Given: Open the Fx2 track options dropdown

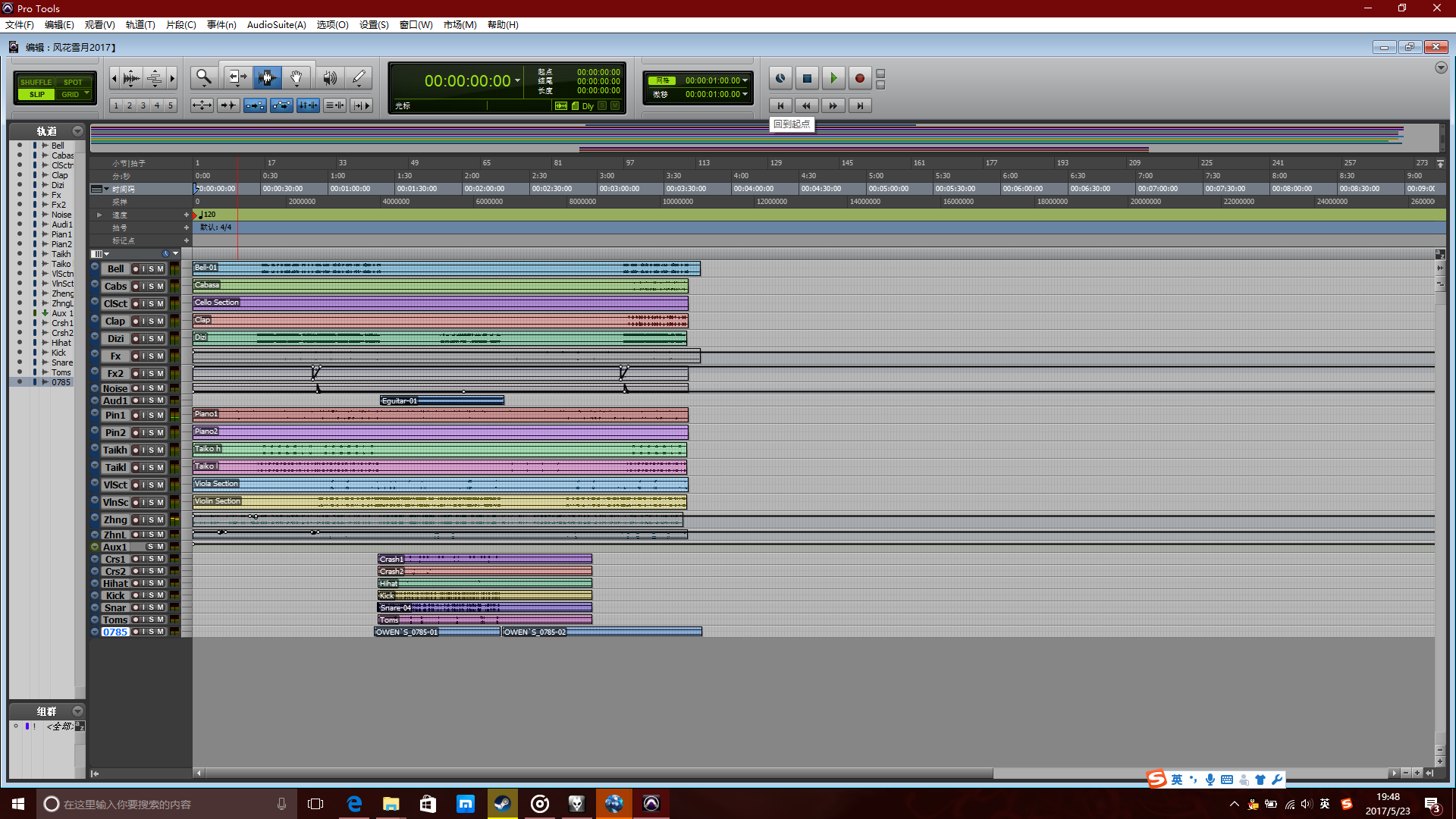Looking at the screenshot, I should pyautogui.click(x=95, y=372).
